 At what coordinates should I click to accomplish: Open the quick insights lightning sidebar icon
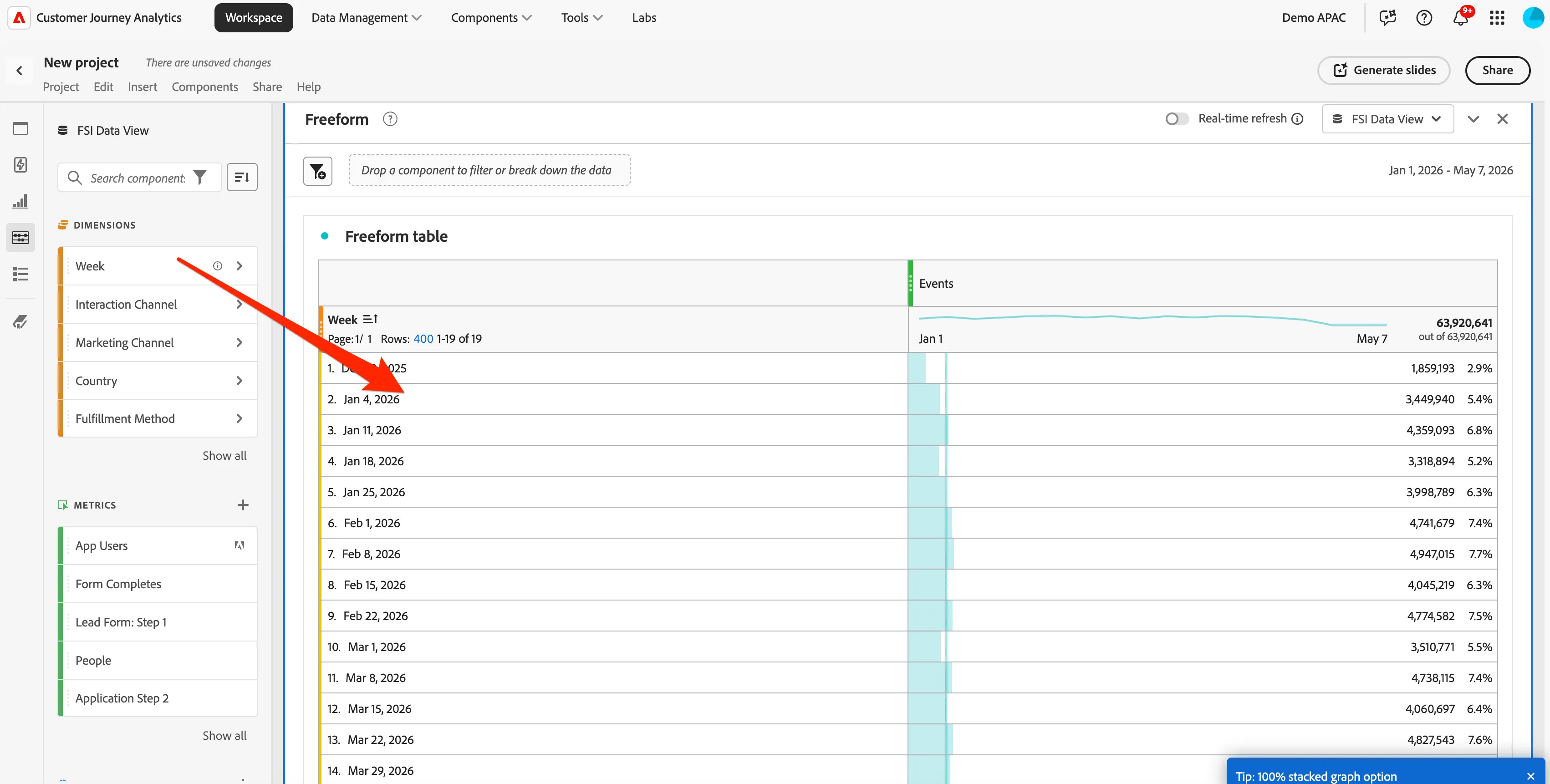coord(20,164)
